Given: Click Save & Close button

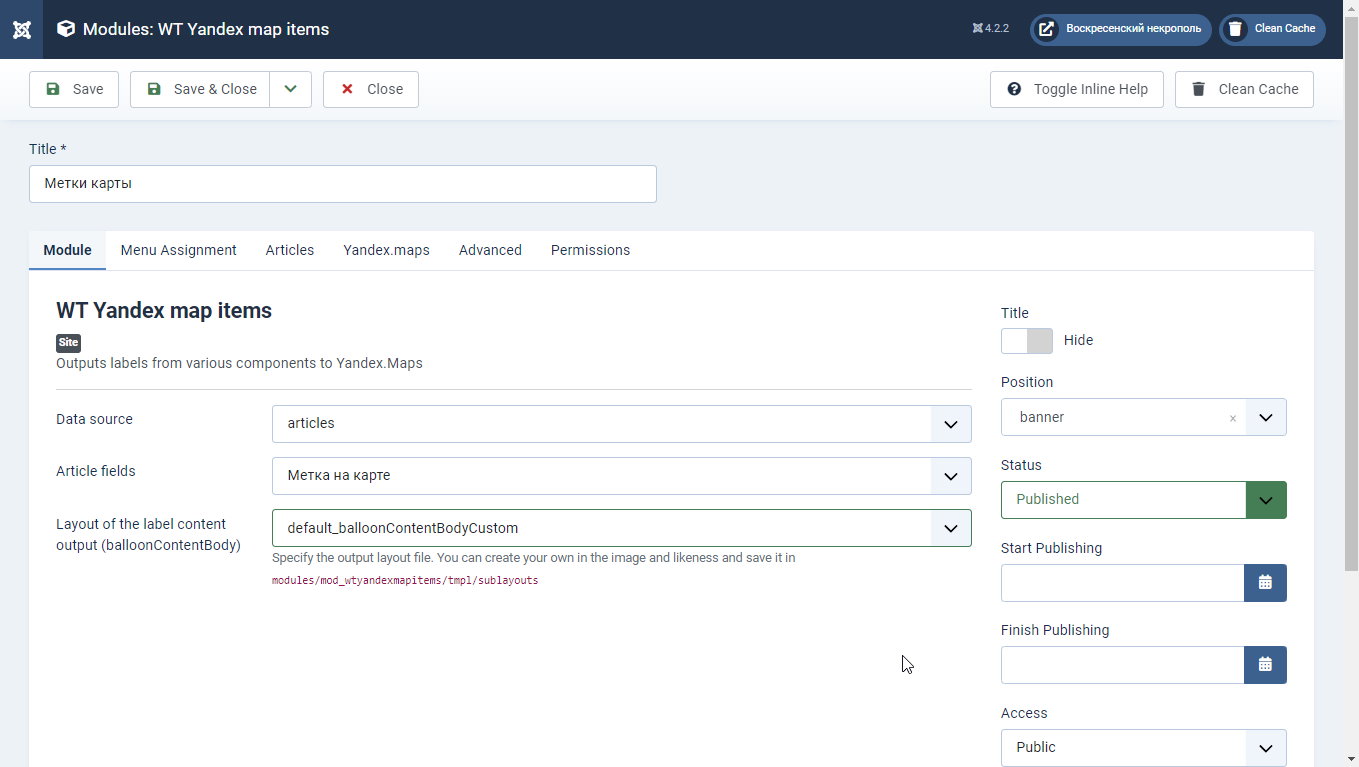Looking at the screenshot, I should 200,89.
